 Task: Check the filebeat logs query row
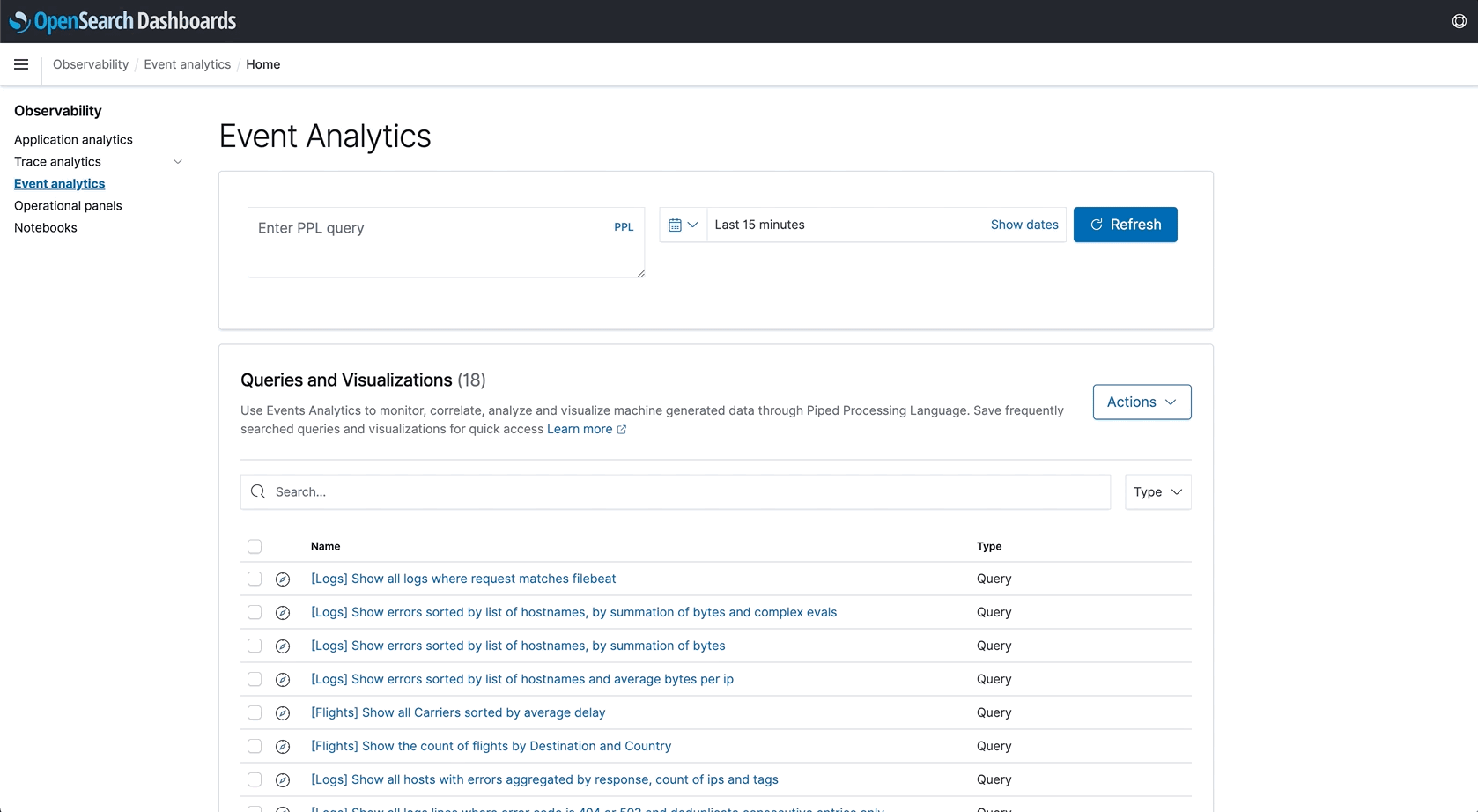[255, 579]
